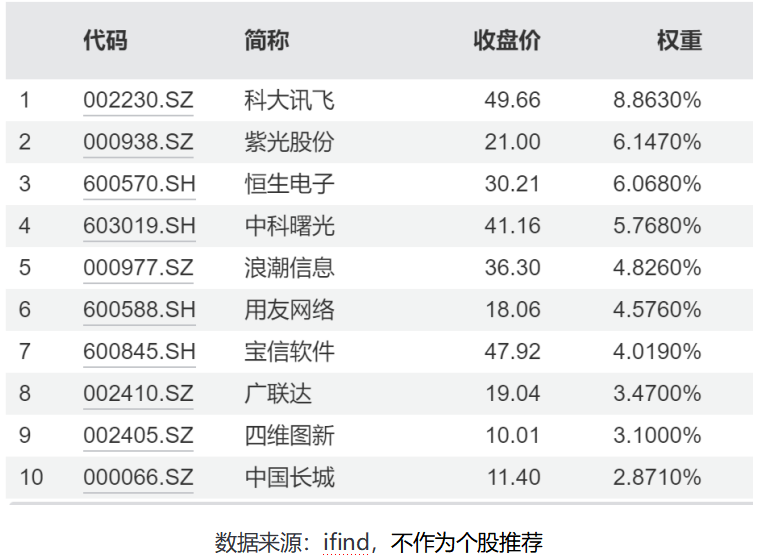Select the 科大讯飞 name cell
Viewport: 761px width, 555px height.
pos(289,101)
